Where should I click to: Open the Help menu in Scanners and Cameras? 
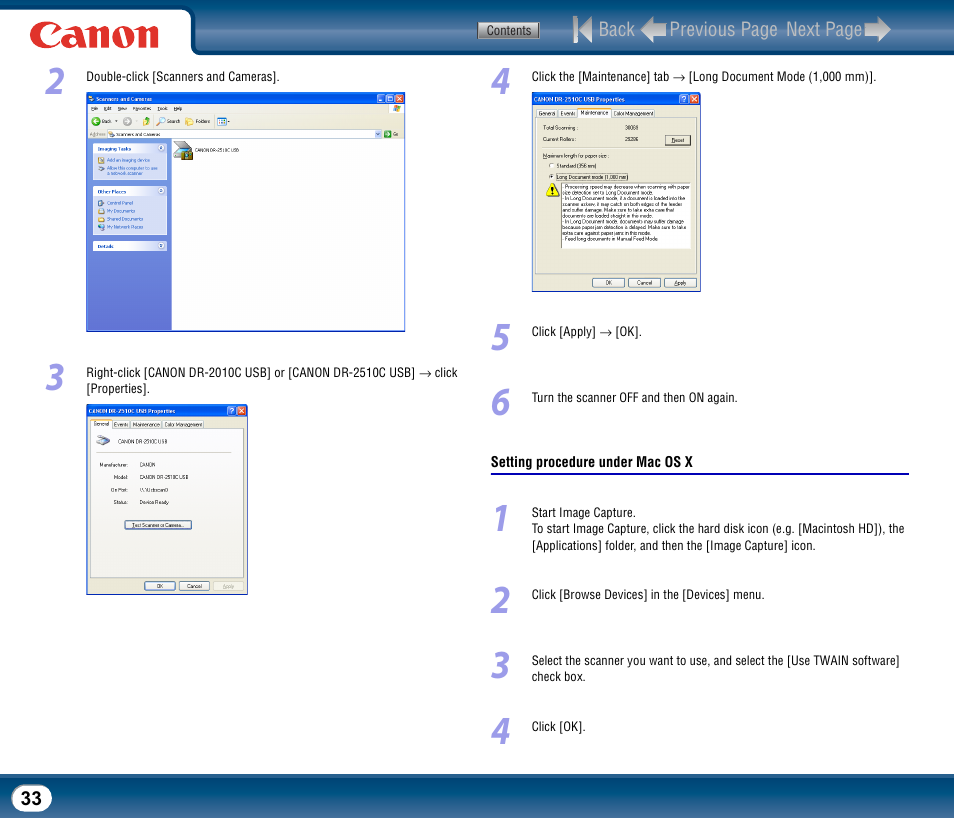[178, 108]
